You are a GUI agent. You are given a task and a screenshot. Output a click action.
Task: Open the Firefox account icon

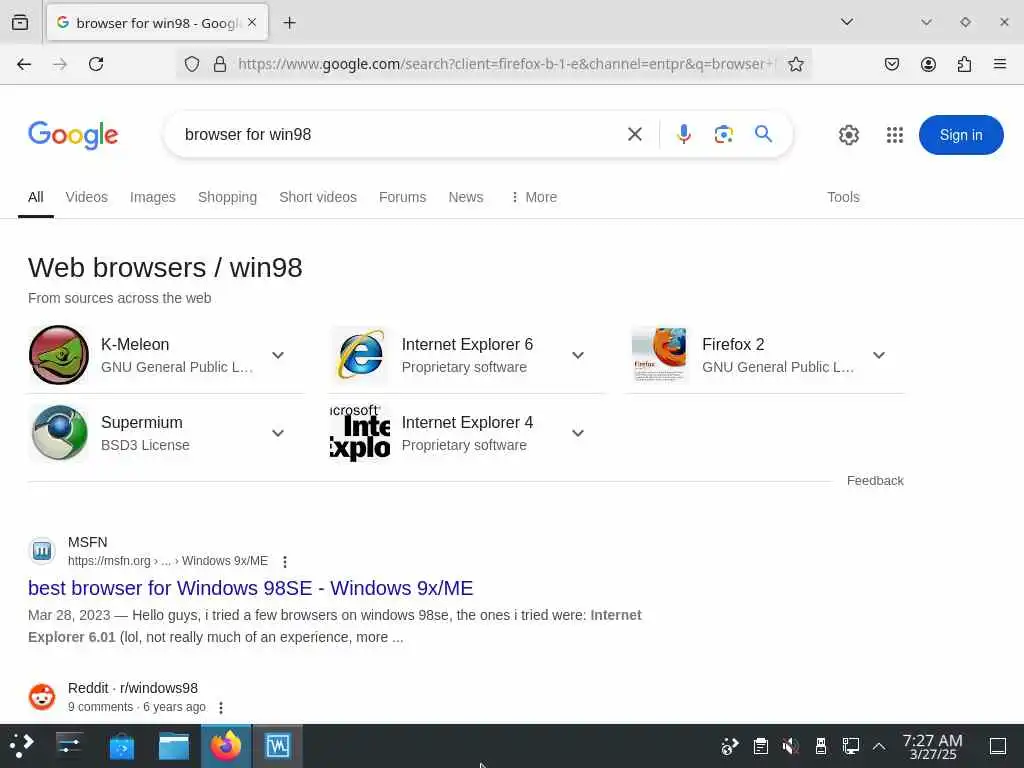[x=928, y=64]
